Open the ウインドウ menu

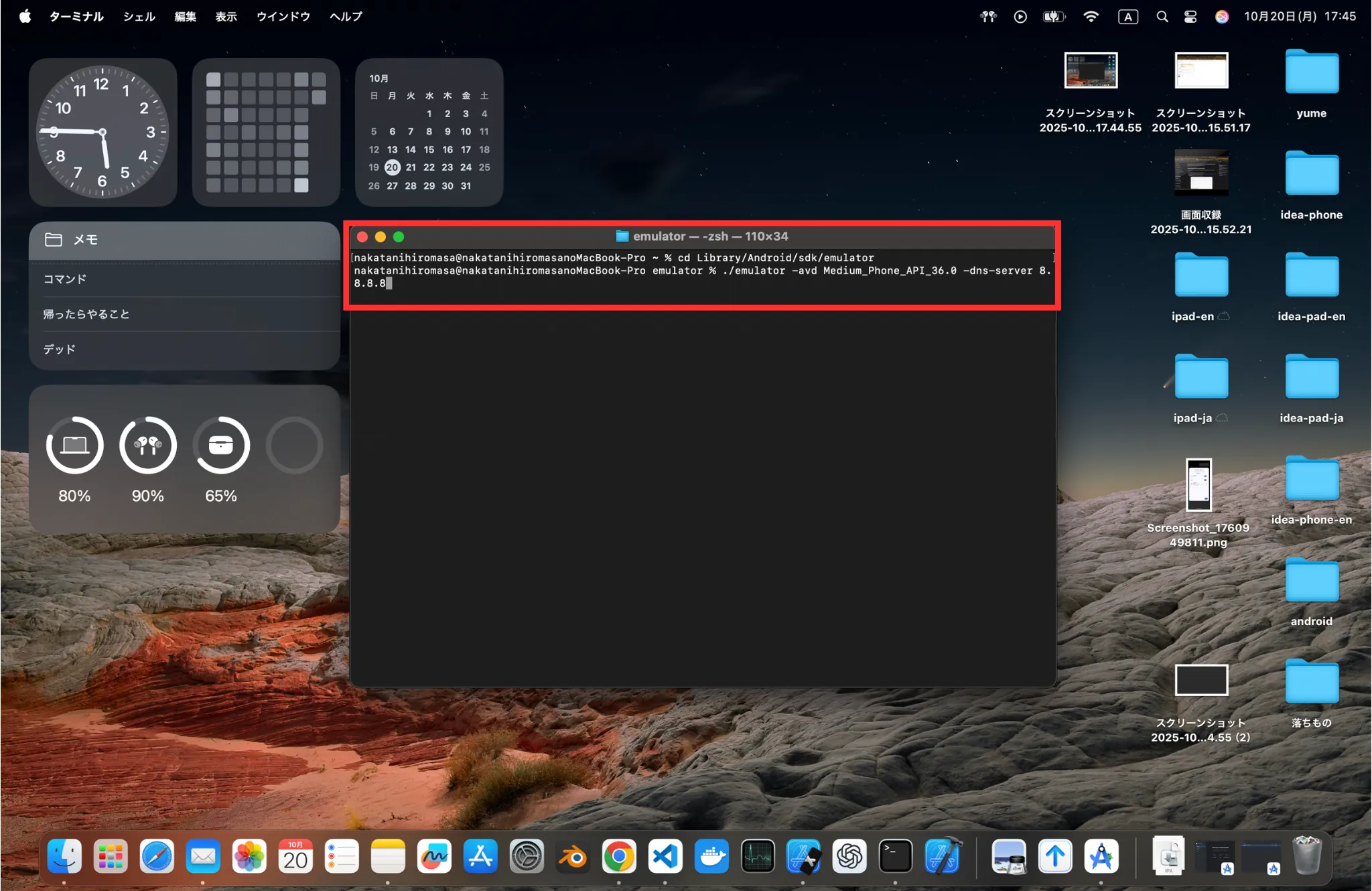pos(283,17)
